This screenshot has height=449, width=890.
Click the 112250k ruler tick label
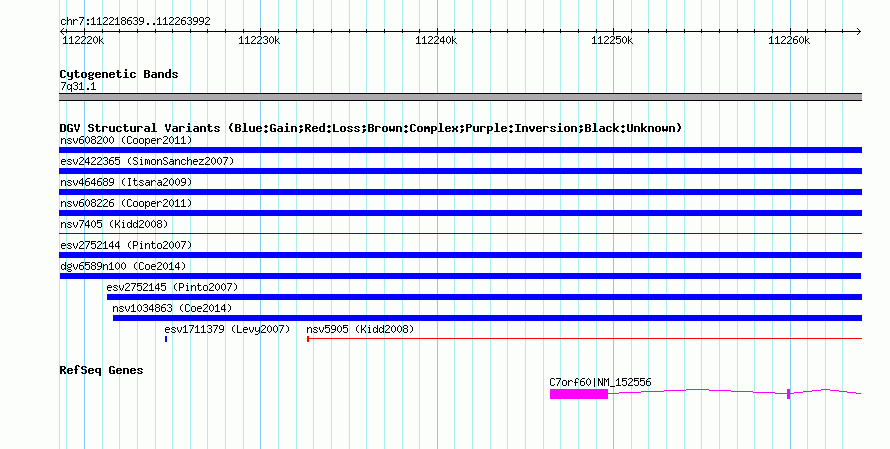click(612, 40)
